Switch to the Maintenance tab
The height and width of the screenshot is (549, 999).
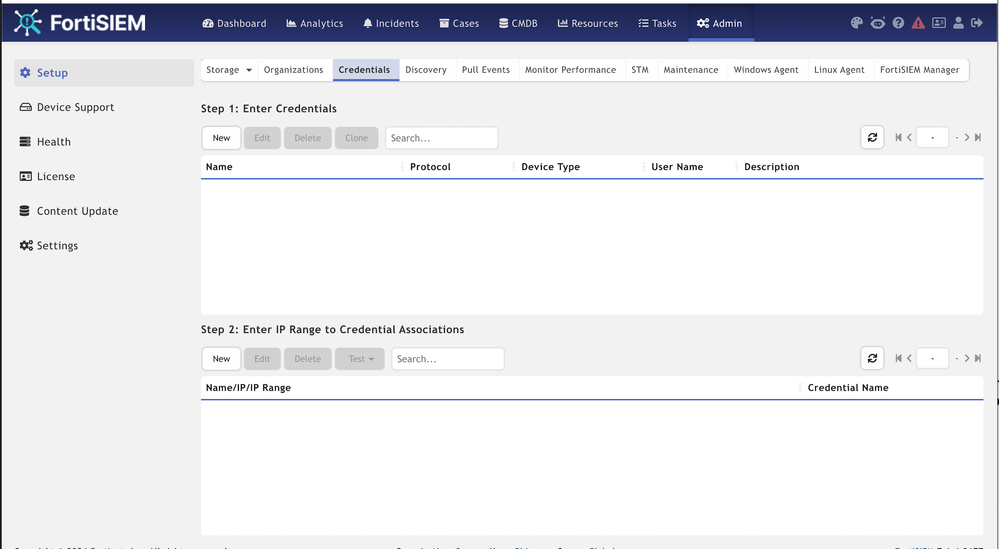click(x=691, y=70)
